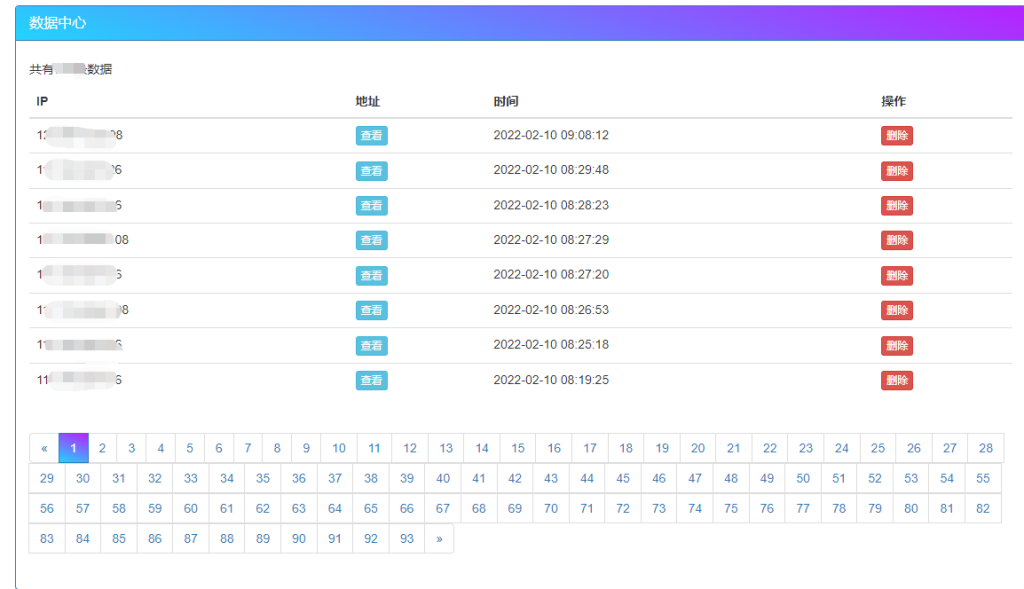Click timestamp 2022-02-10 08:19:25

tap(551, 379)
